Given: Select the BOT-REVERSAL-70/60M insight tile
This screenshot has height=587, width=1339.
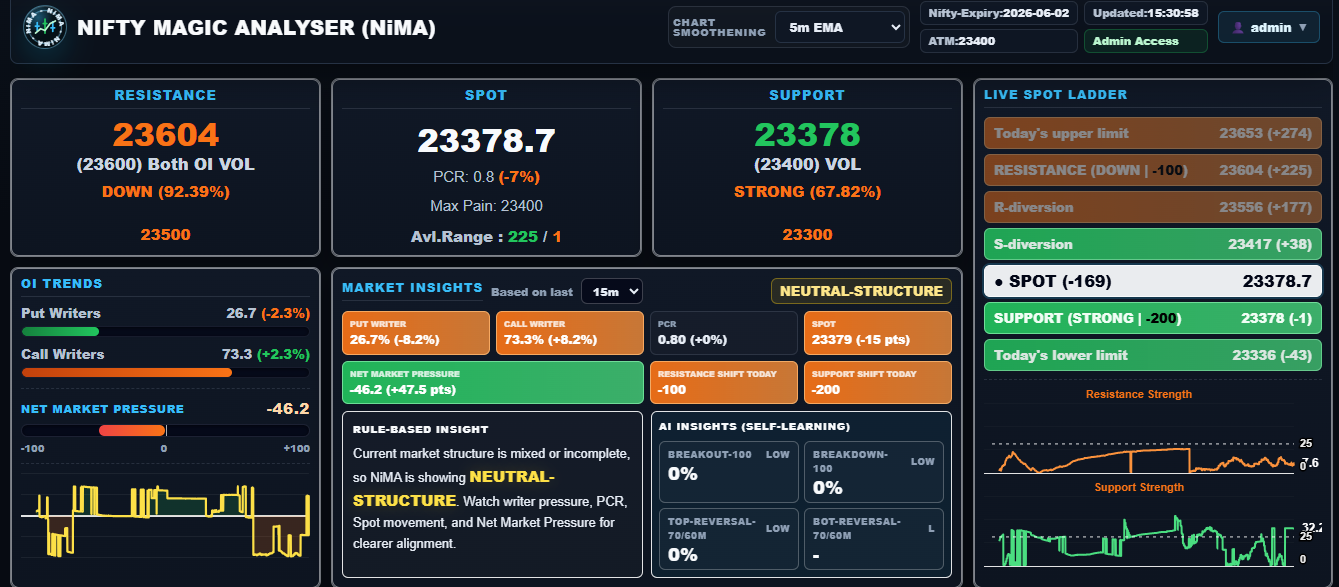Looking at the screenshot, I should pos(874,539).
